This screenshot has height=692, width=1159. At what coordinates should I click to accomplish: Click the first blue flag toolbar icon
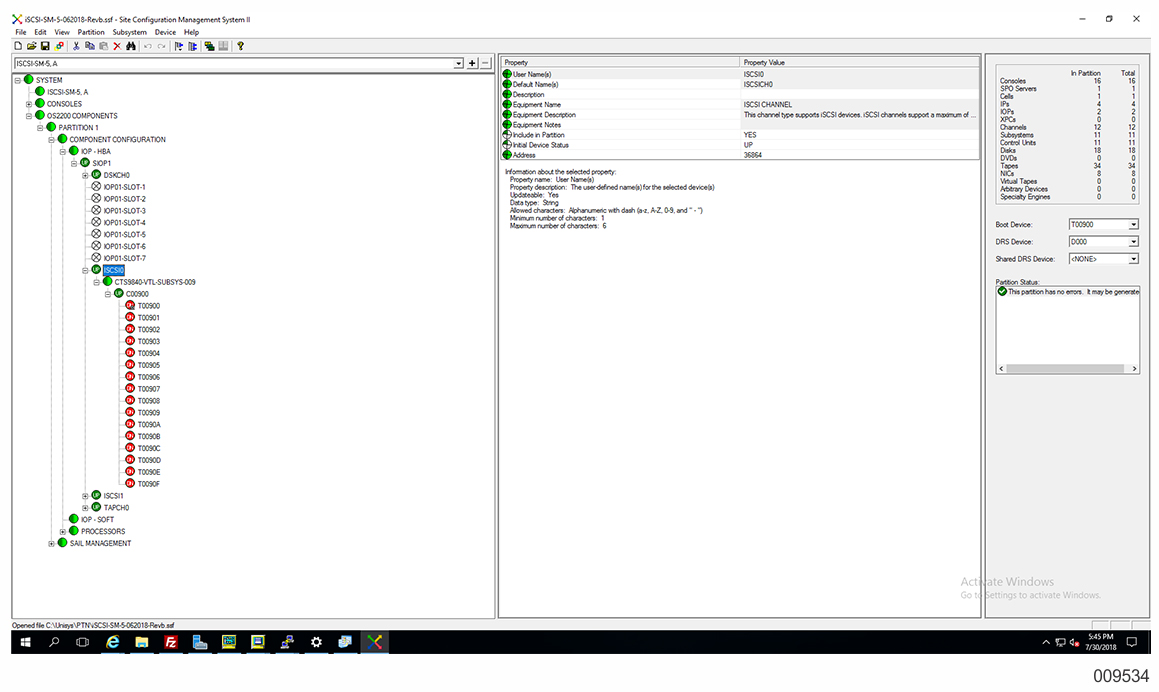coord(179,46)
